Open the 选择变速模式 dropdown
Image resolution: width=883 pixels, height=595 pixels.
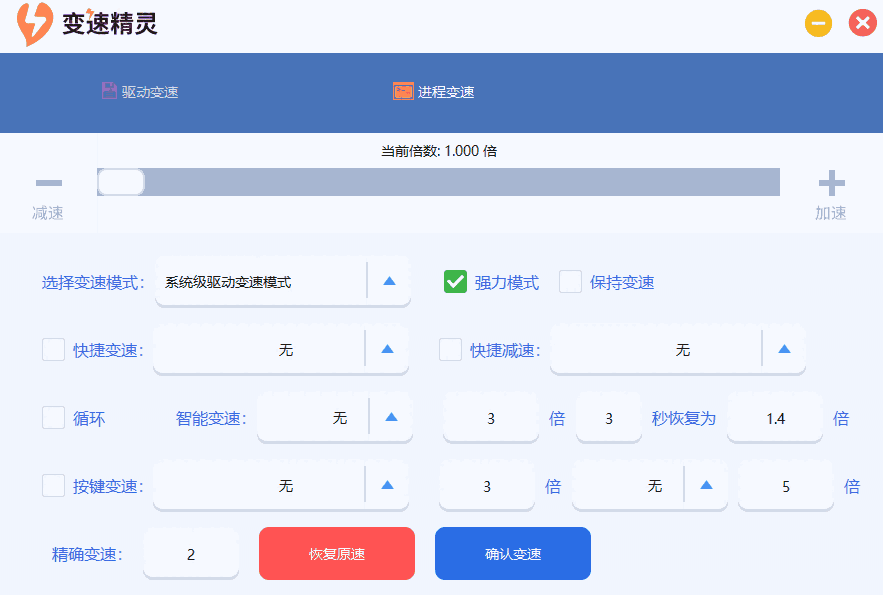390,281
